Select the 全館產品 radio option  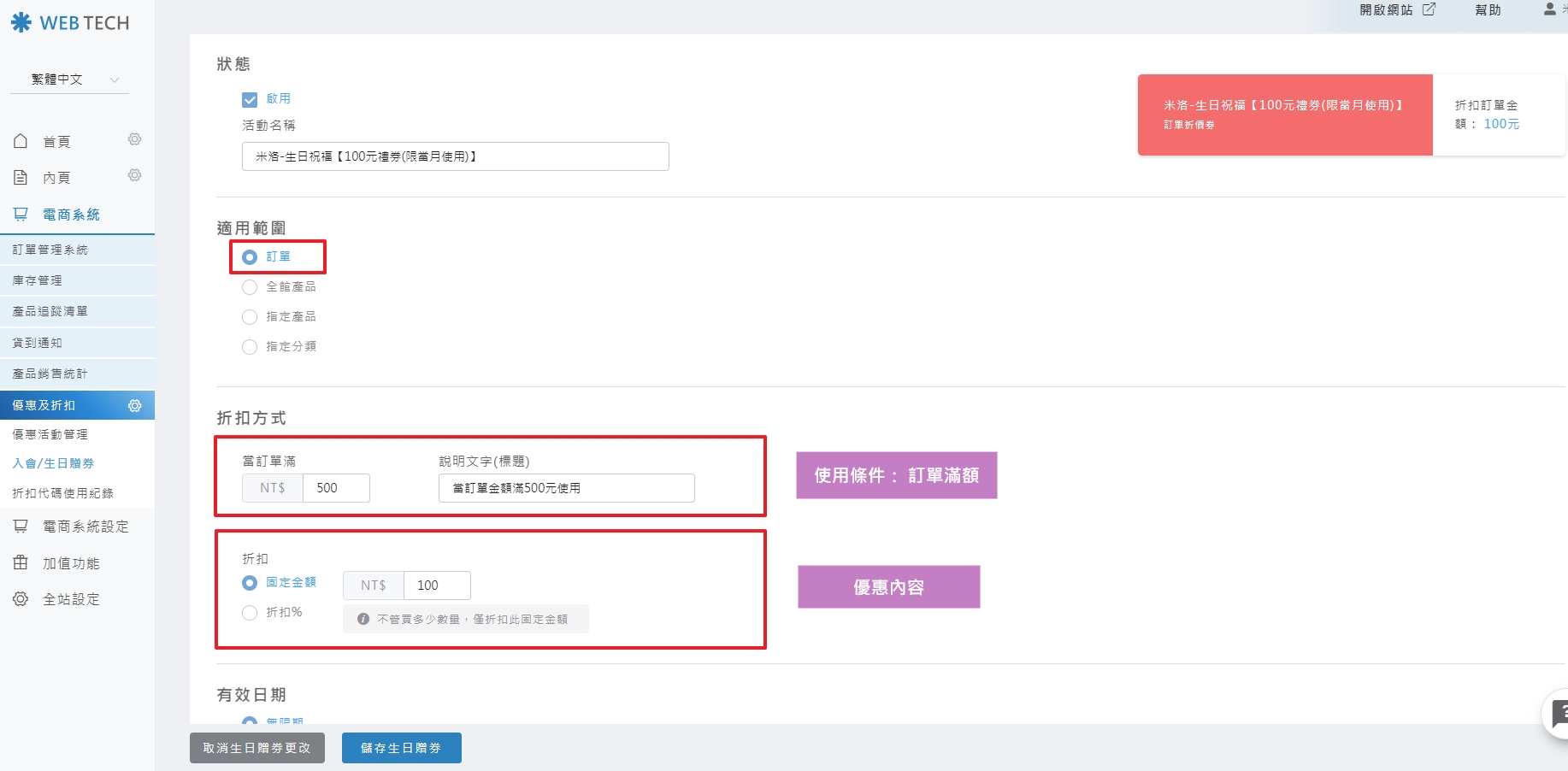[x=250, y=287]
